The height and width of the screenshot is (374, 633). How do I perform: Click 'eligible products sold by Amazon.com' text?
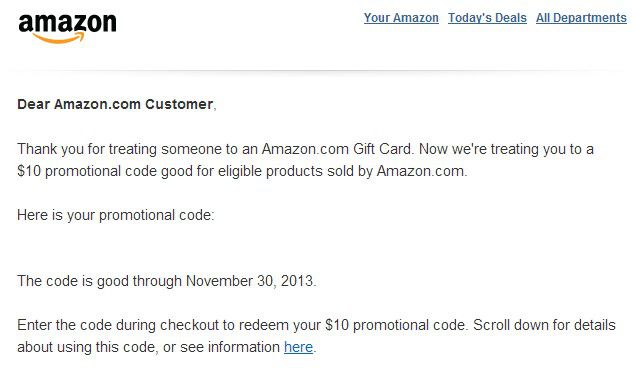point(342,171)
